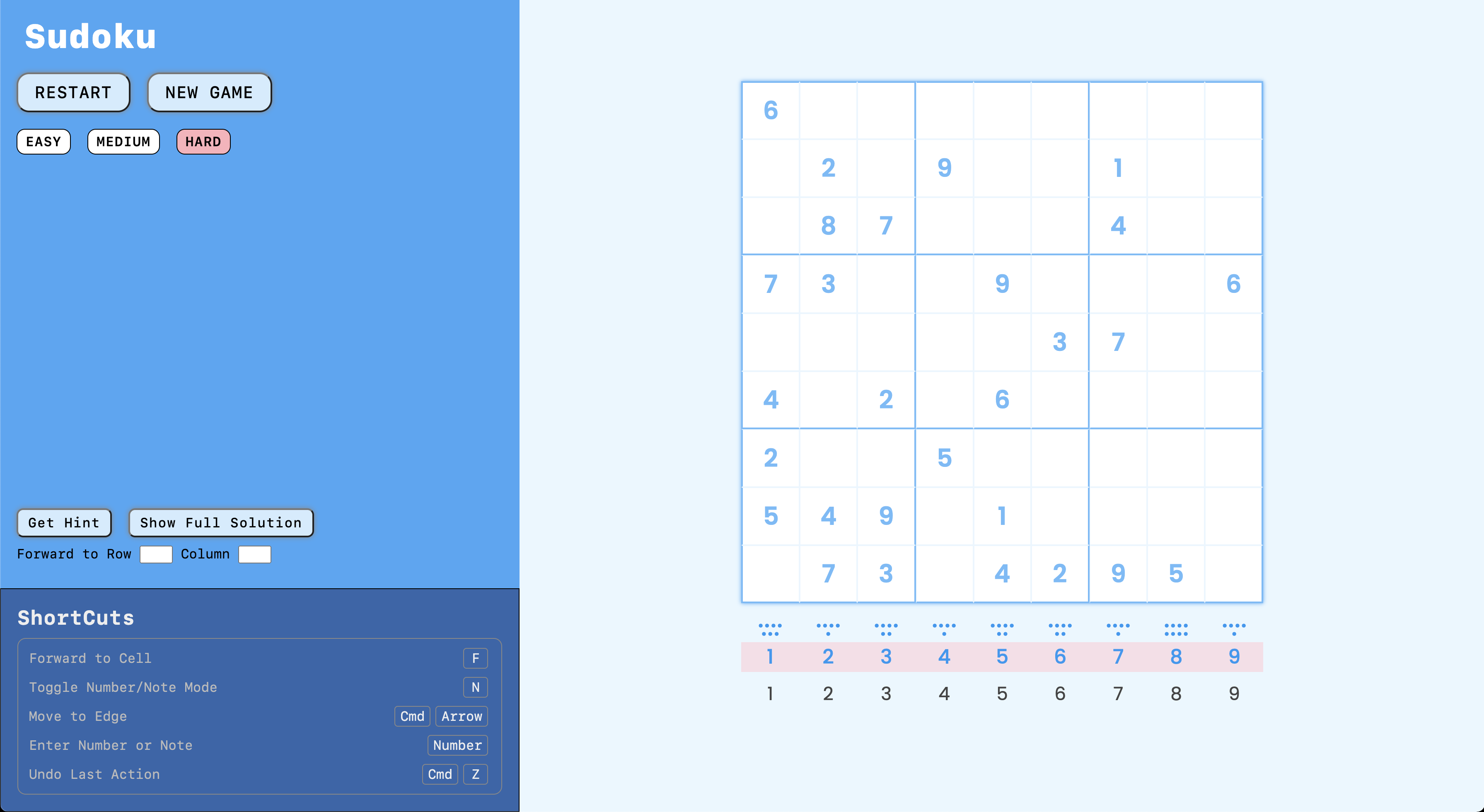Click the number 5 icon in selector
1484x812 pixels.
coord(1001,657)
